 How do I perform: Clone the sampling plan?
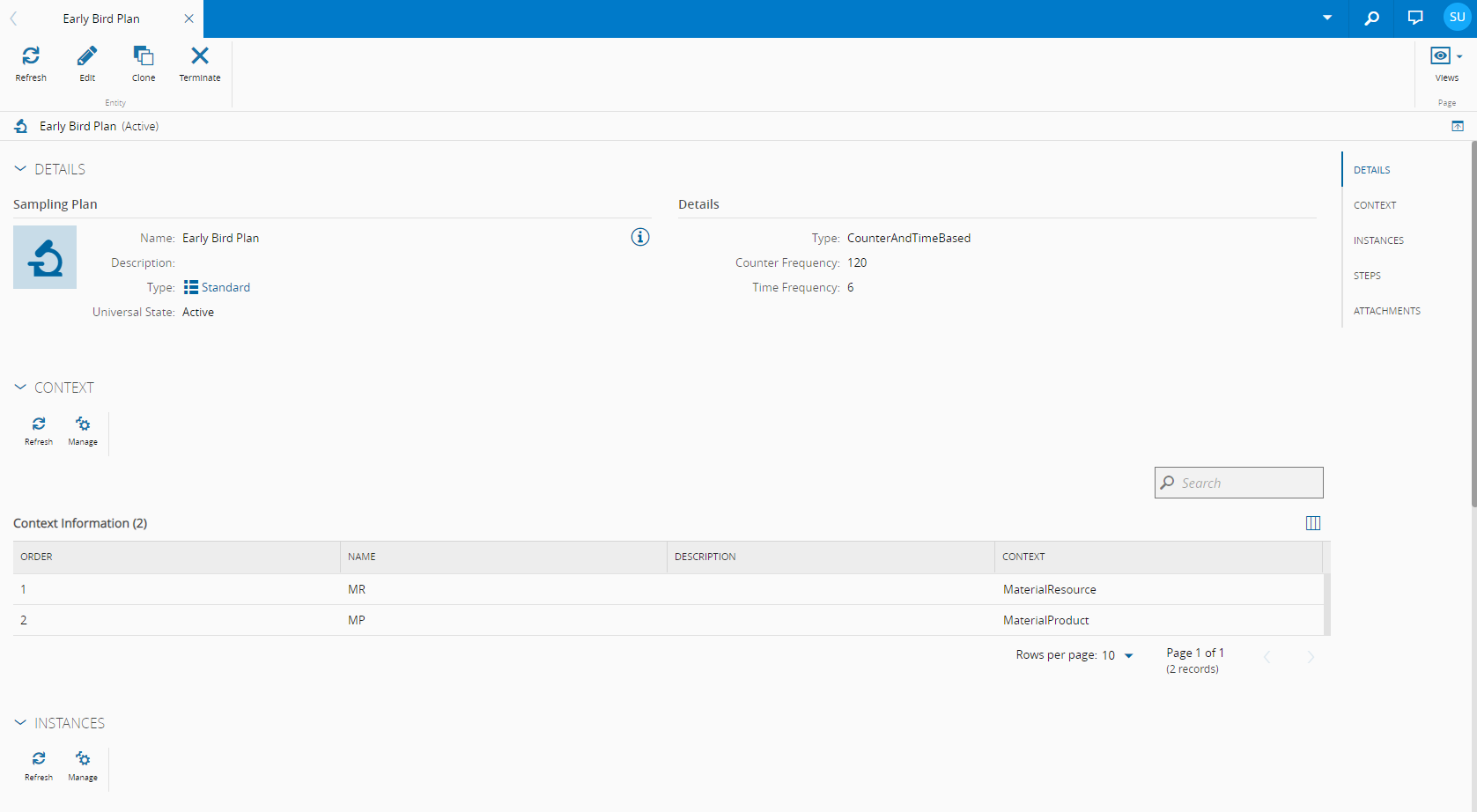pyautogui.click(x=144, y=63)
